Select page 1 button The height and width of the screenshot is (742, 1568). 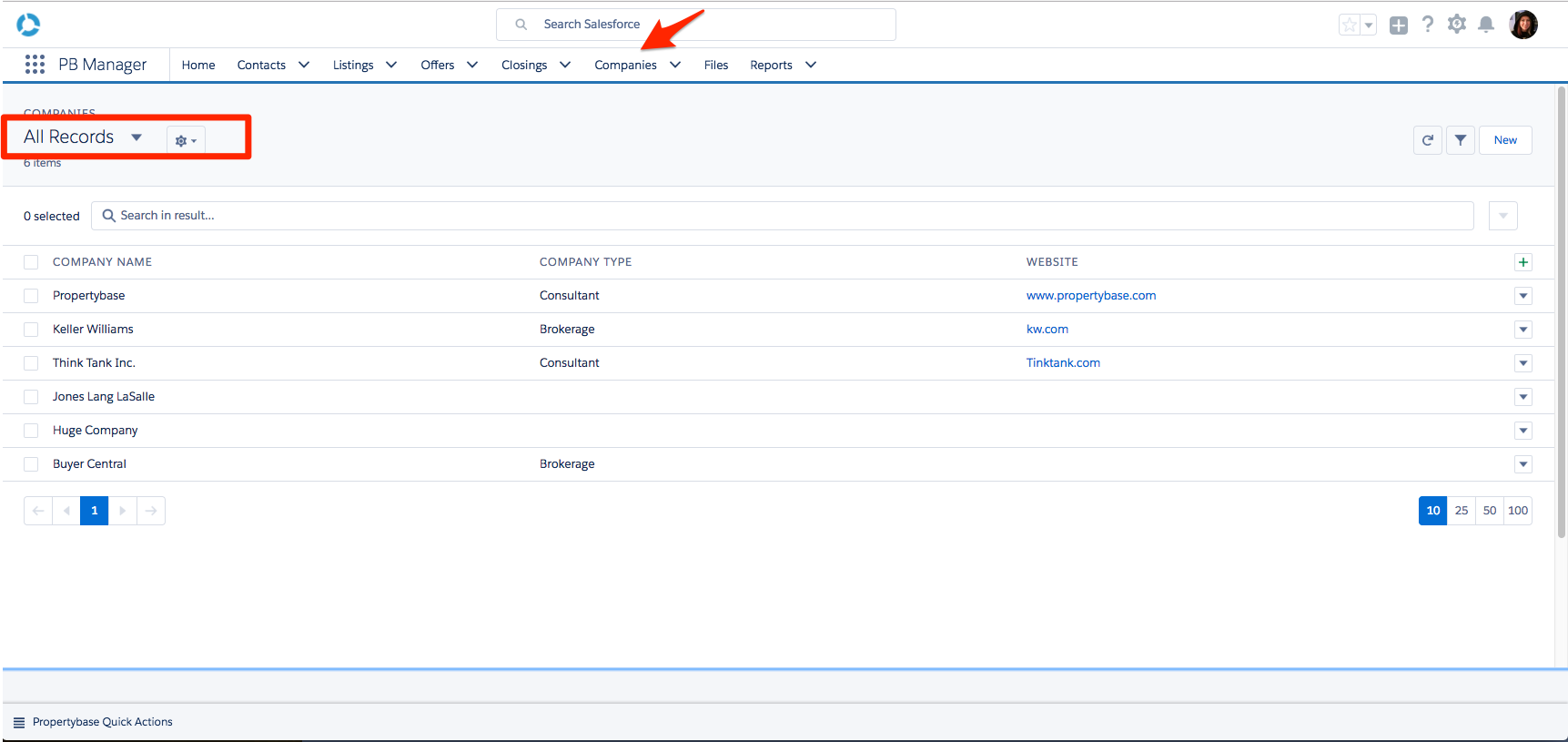pos(95,511)
